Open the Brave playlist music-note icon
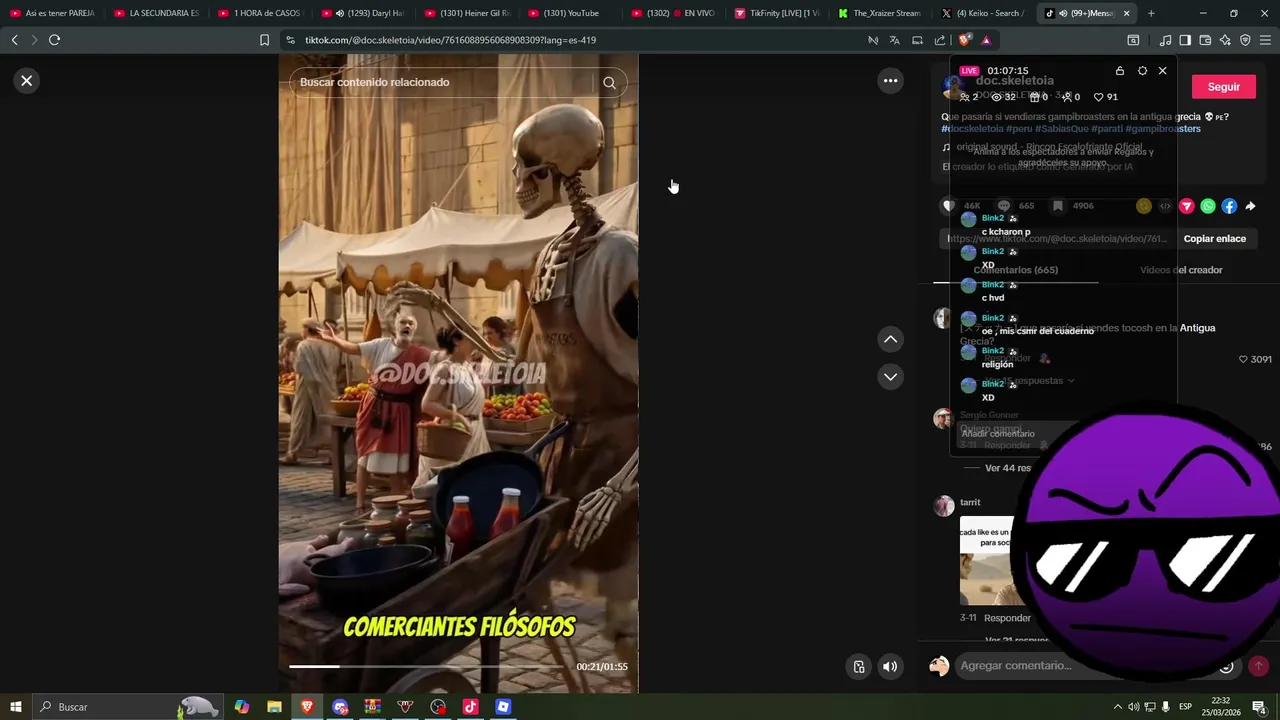This screenshot has width=1280, height=720. [x=1165, y=40]
